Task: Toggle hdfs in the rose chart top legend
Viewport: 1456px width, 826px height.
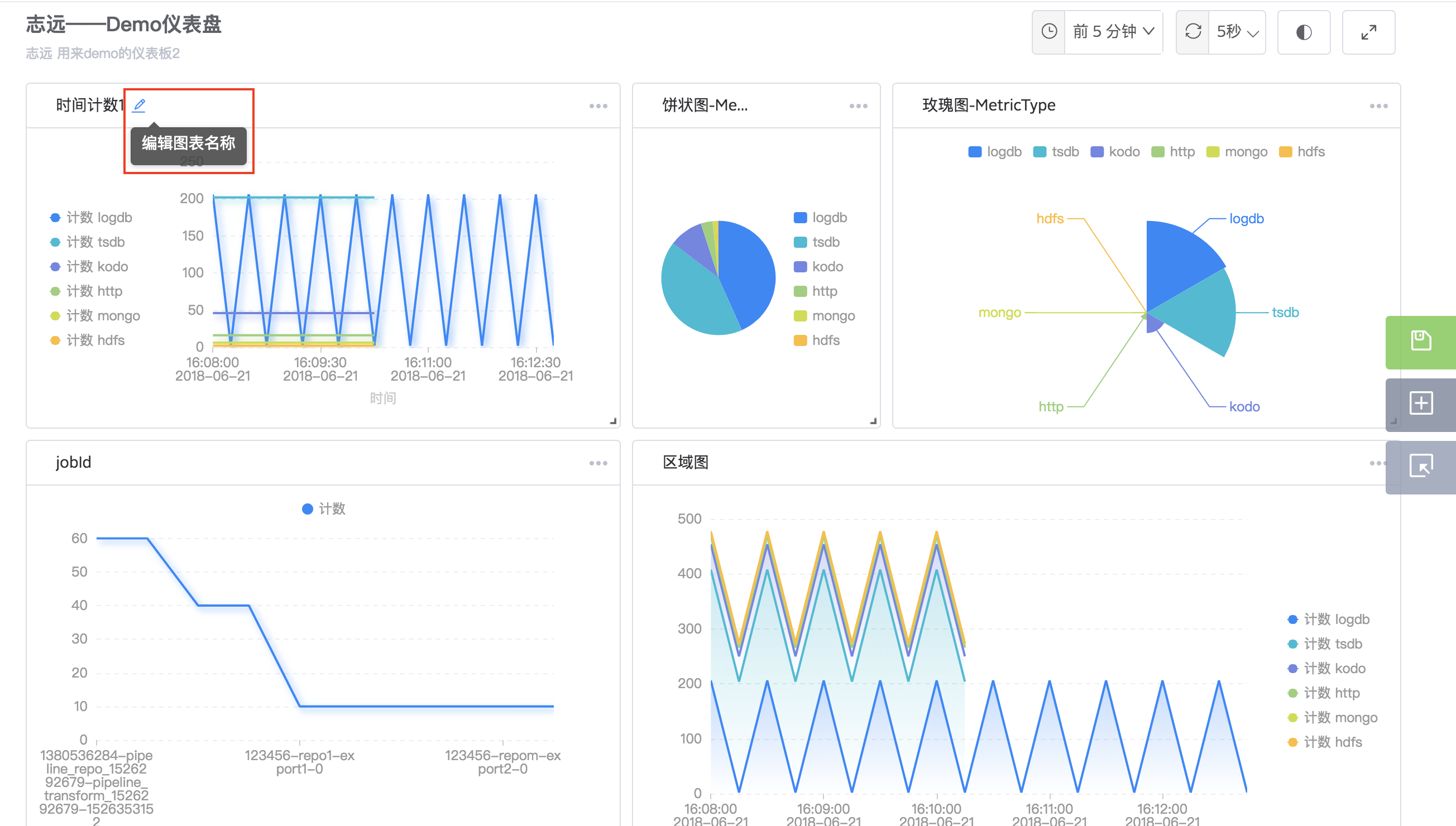Action: [x=1302, y=151]
